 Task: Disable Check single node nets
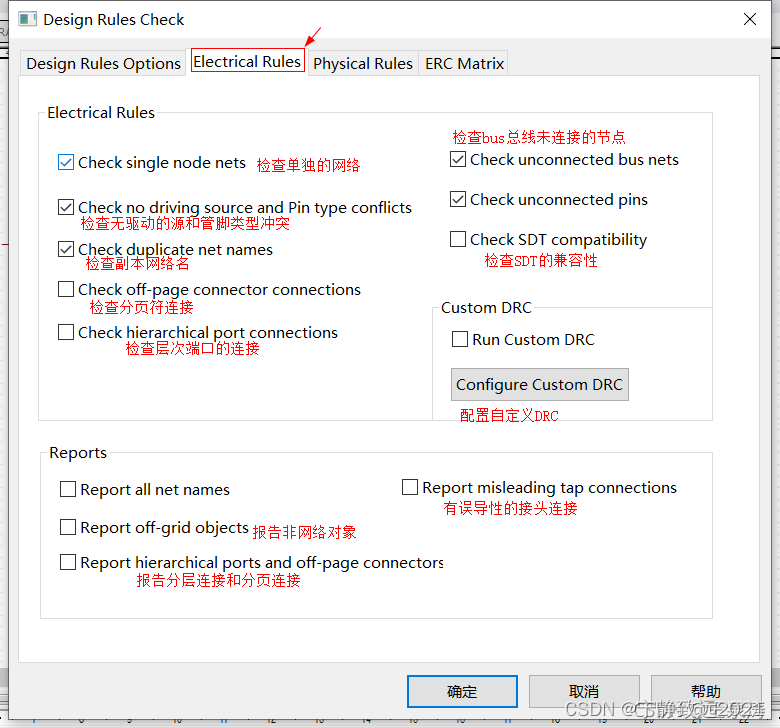[x=66, y=162]
